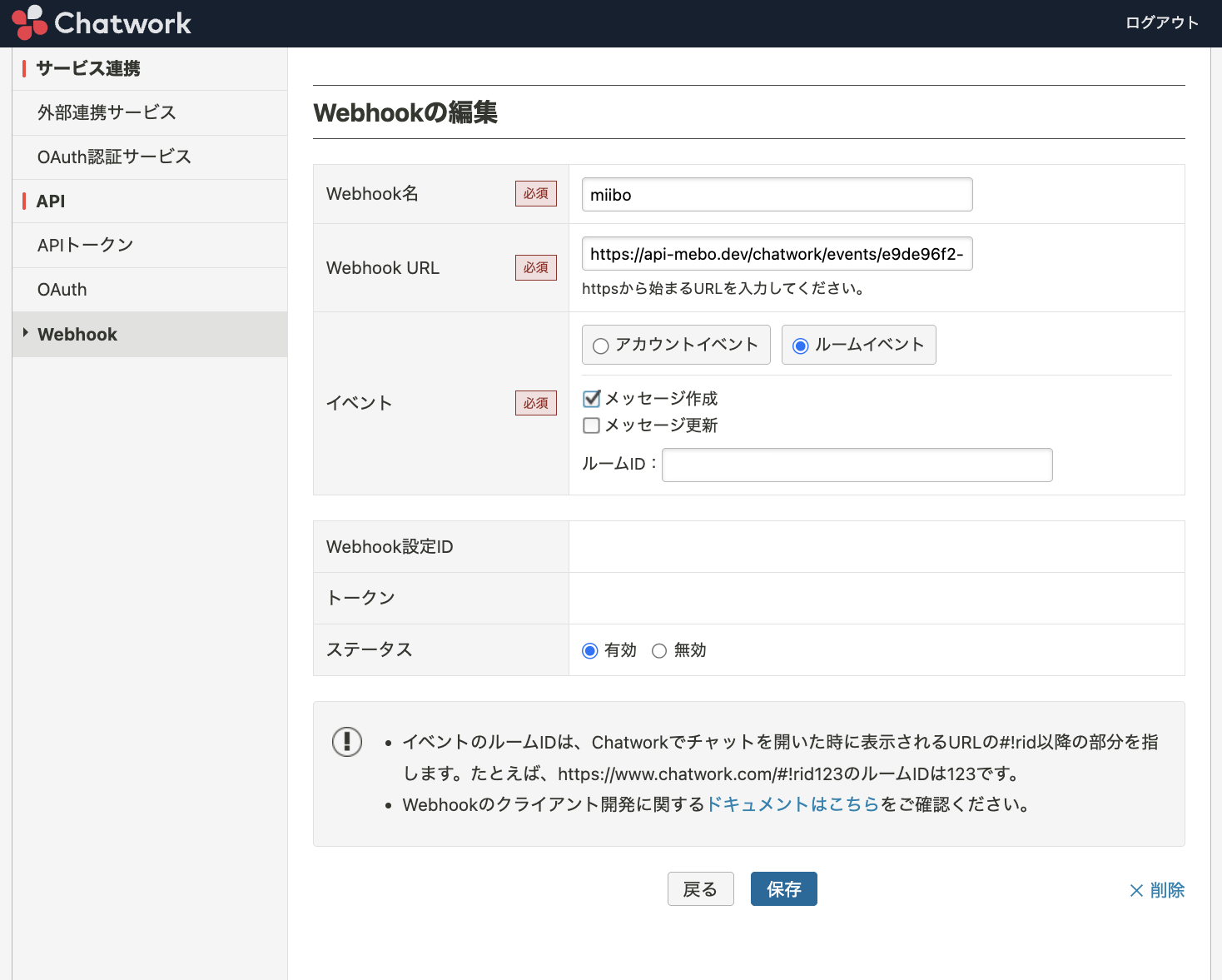
Task: Click the Webhookの編集 page title
Action: pyautogui.click(x=405, y=112)
